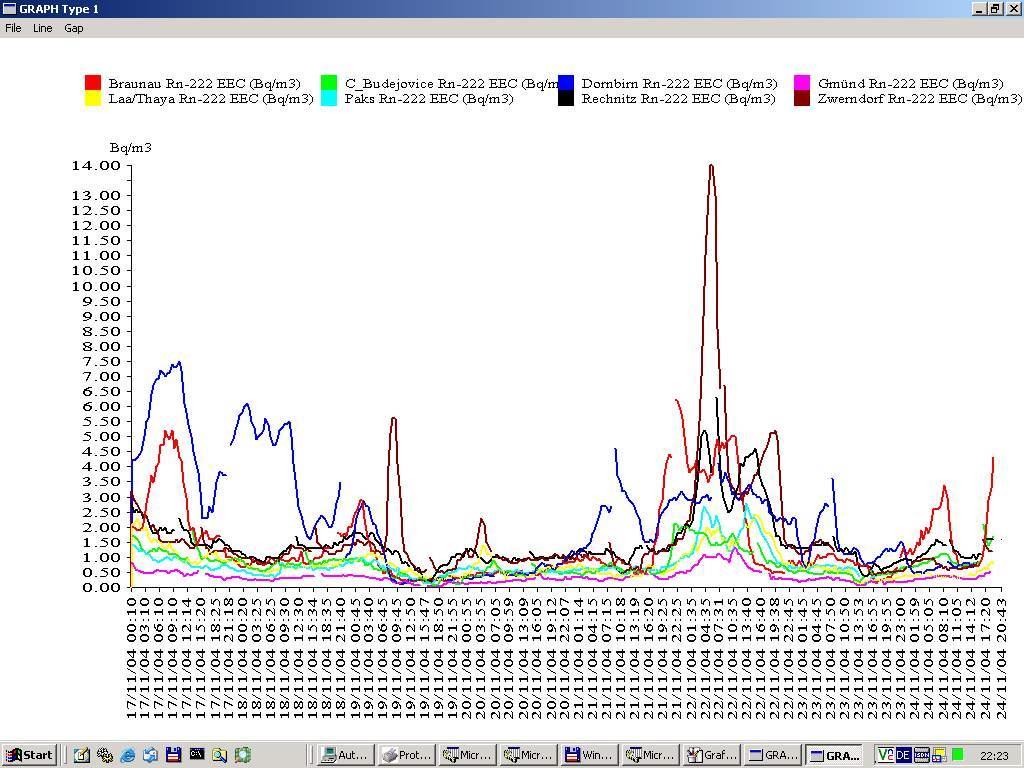The image size is (1024, 768).
Task: Launch the mail envelope quick launch icon
Action: pyautogui.click(x=150, y=755)
